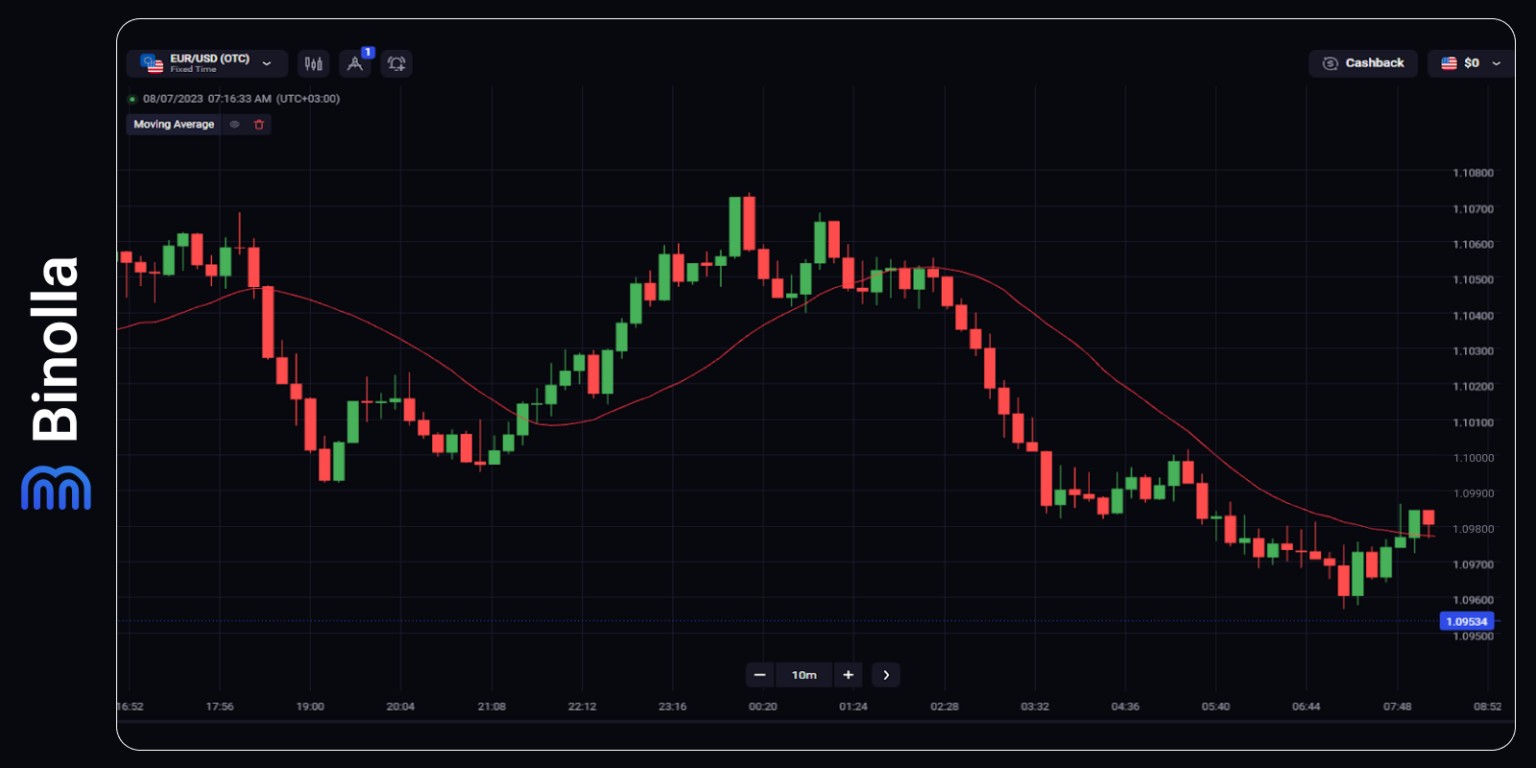Screen dimensions: 1536x768
Task: Click the 08/07/2023 date and time stamp
Action: (x=241, y=99)
